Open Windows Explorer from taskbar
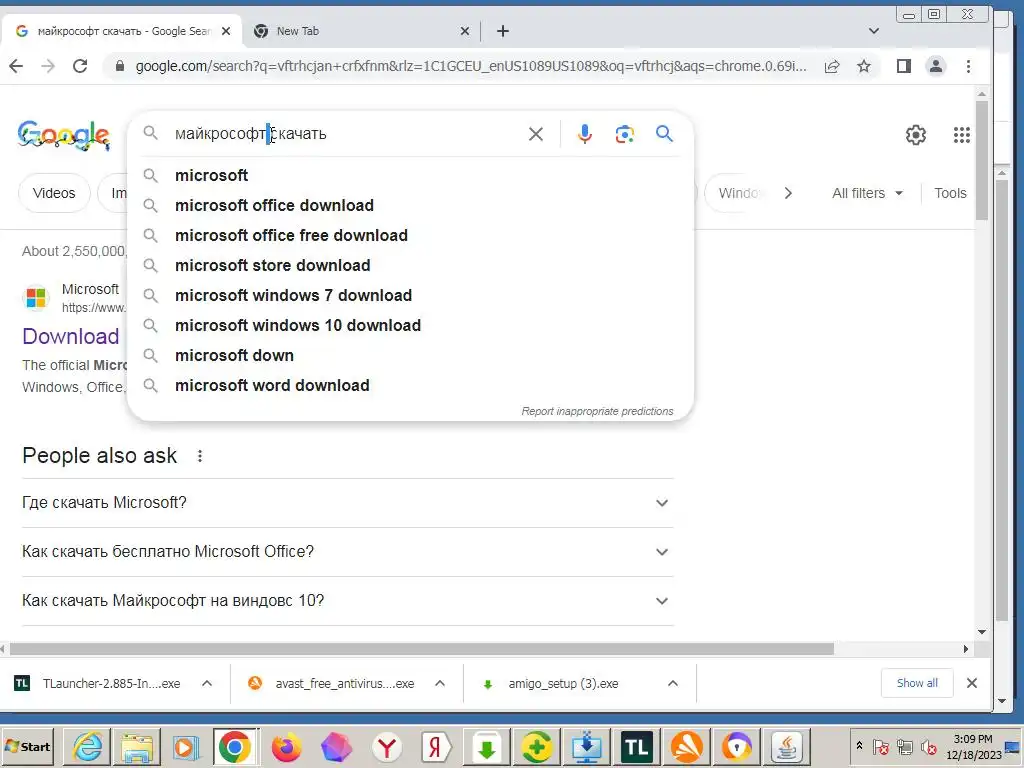1024x768 pixels. click(x=136, y=746)
